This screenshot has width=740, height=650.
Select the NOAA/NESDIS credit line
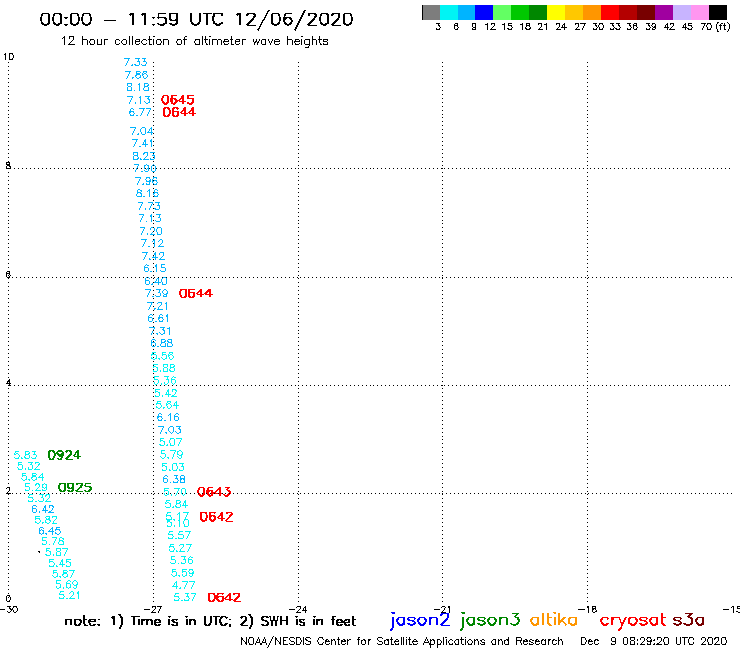(x=402, y=642)
